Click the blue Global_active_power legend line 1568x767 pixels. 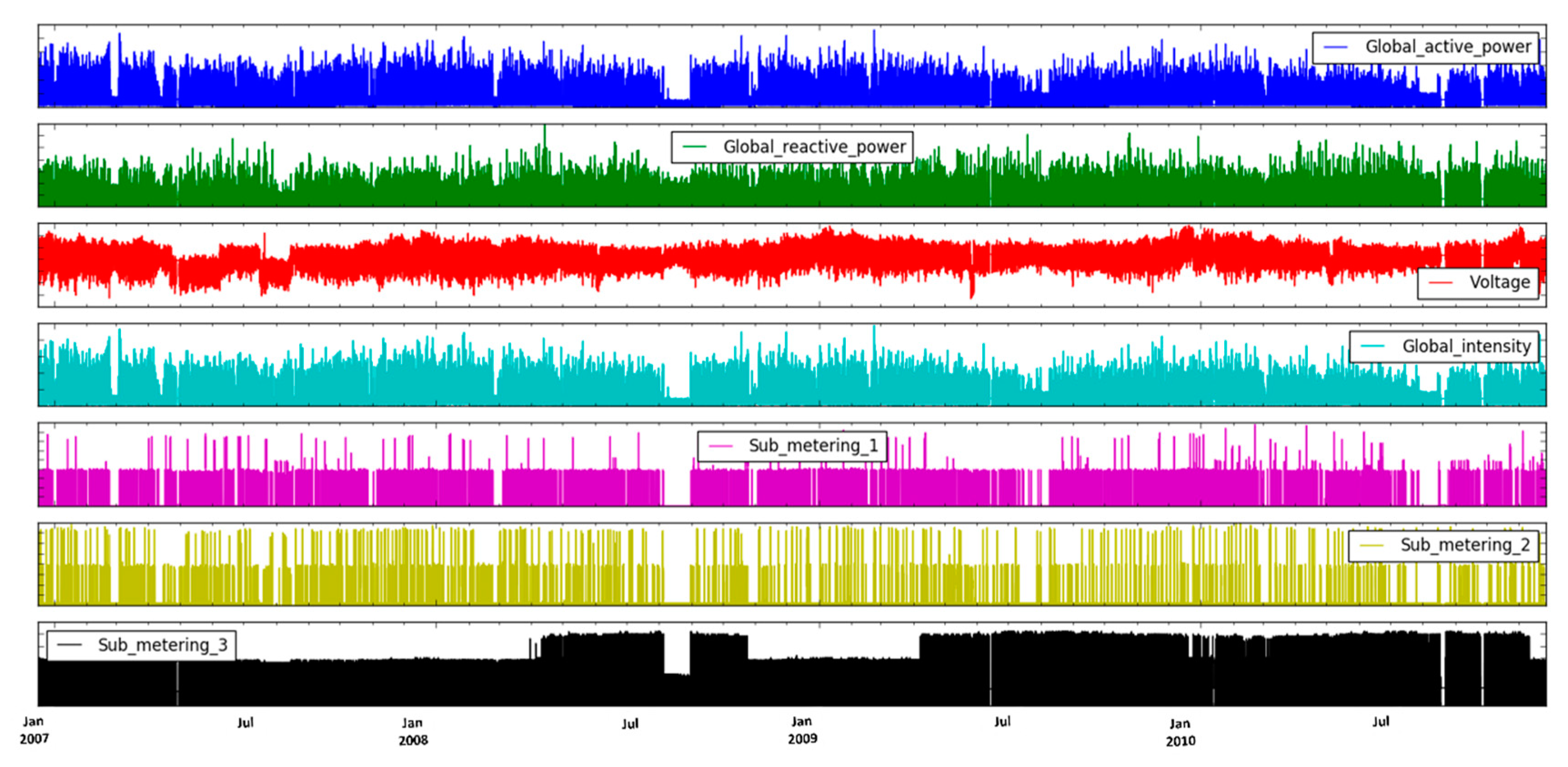(1335, 47)
